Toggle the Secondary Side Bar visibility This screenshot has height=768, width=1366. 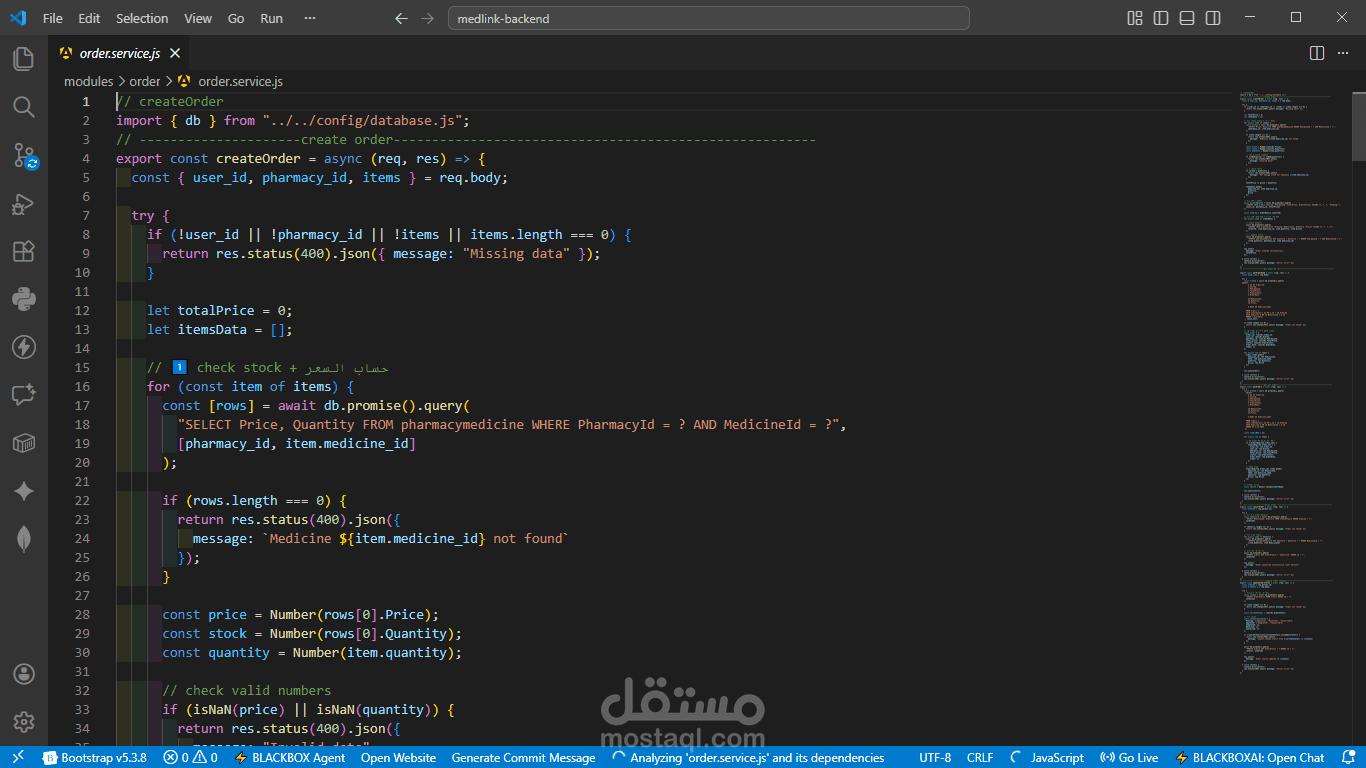1213,18
